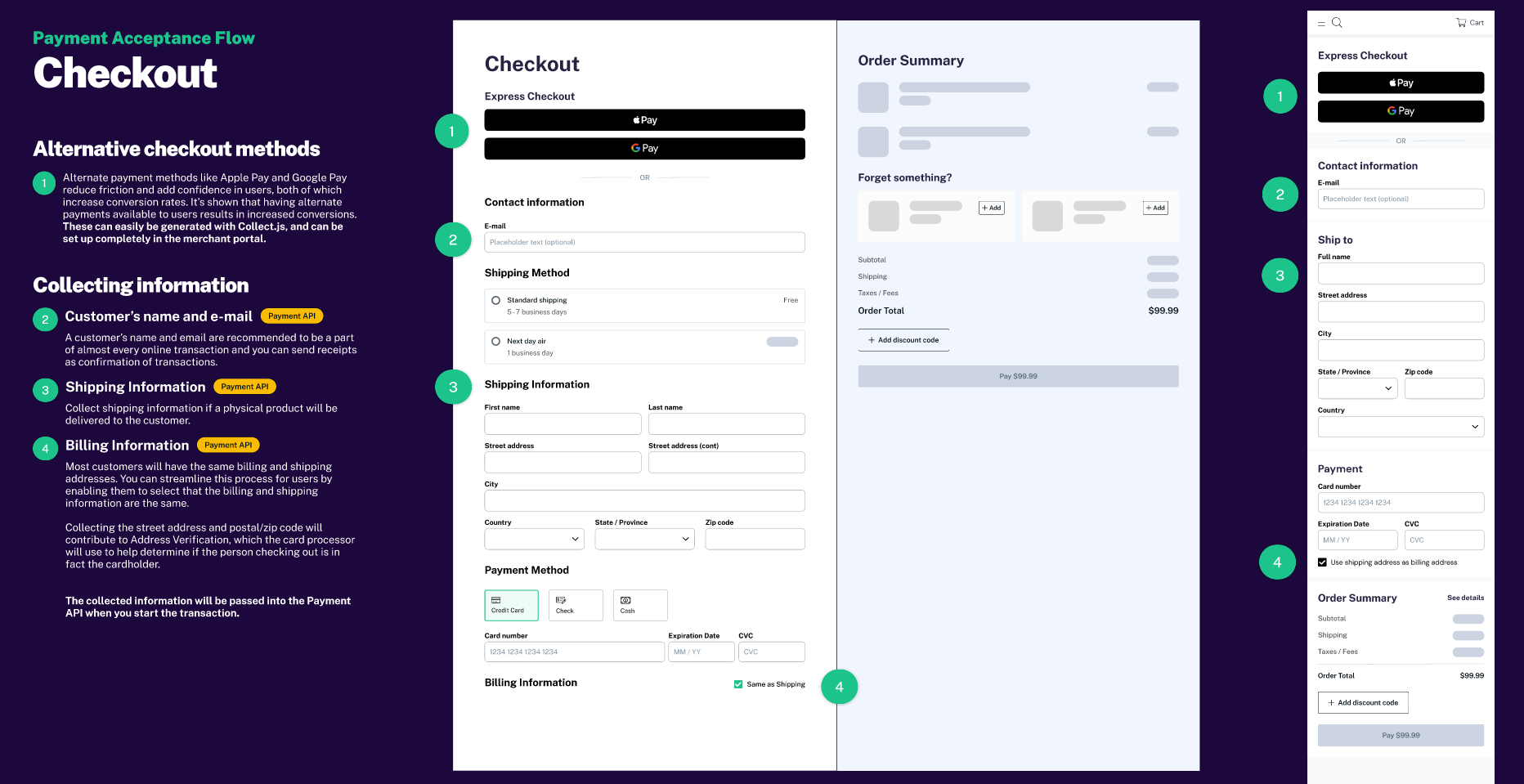The width and height of the screenshot is (1524, 784).
Task: Select Standard shipping radio option
Action: [495, 301]
